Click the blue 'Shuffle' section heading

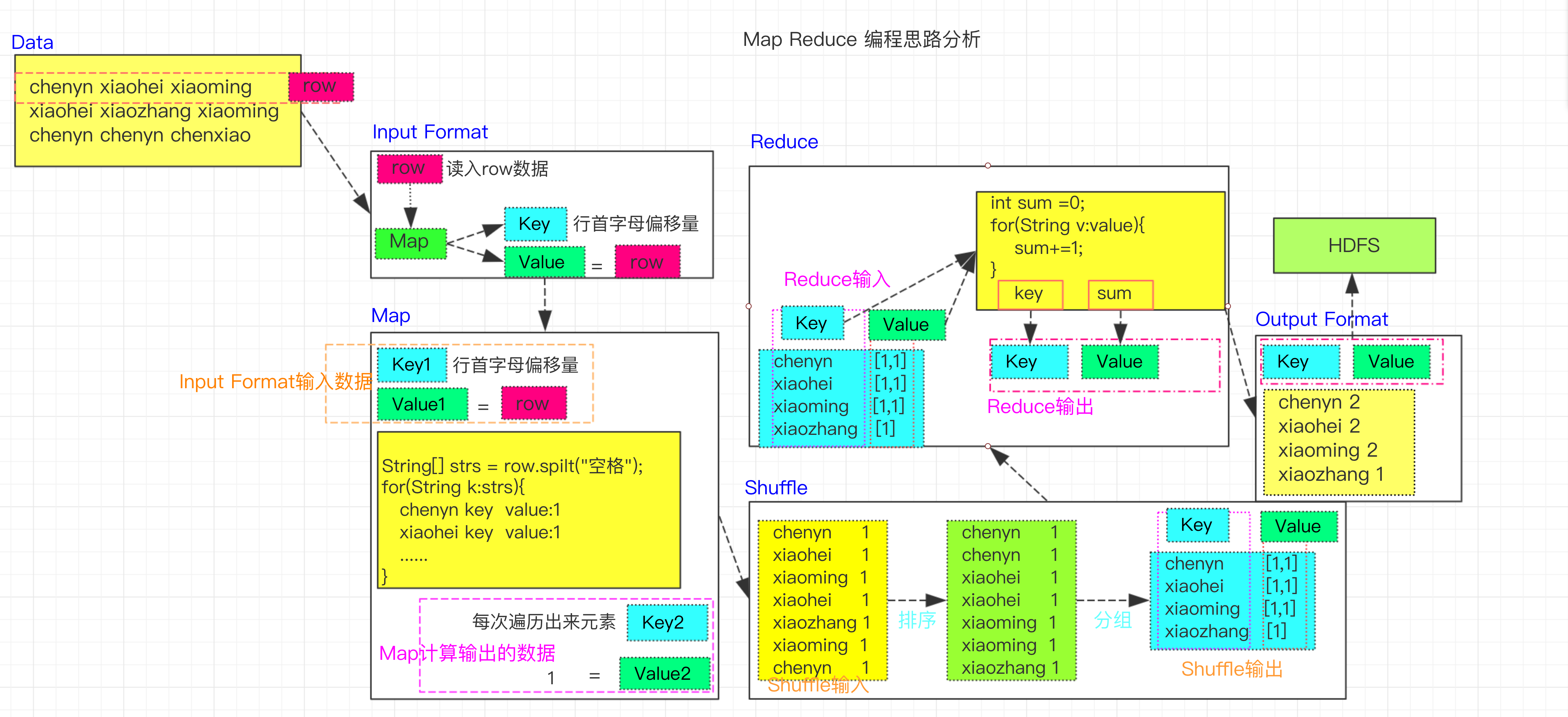tap(775, 488)
